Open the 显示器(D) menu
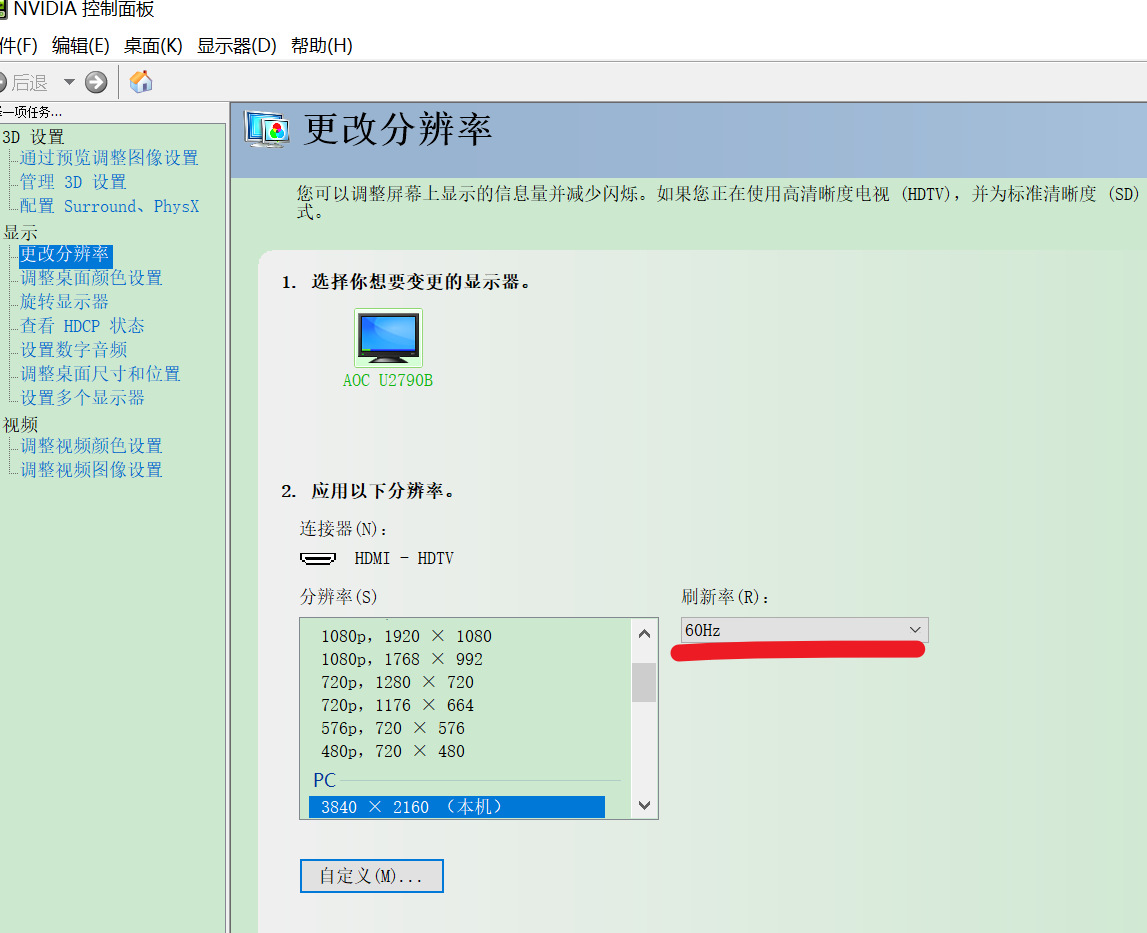Viewport: 1147px width, 933px height. [236, 45]
